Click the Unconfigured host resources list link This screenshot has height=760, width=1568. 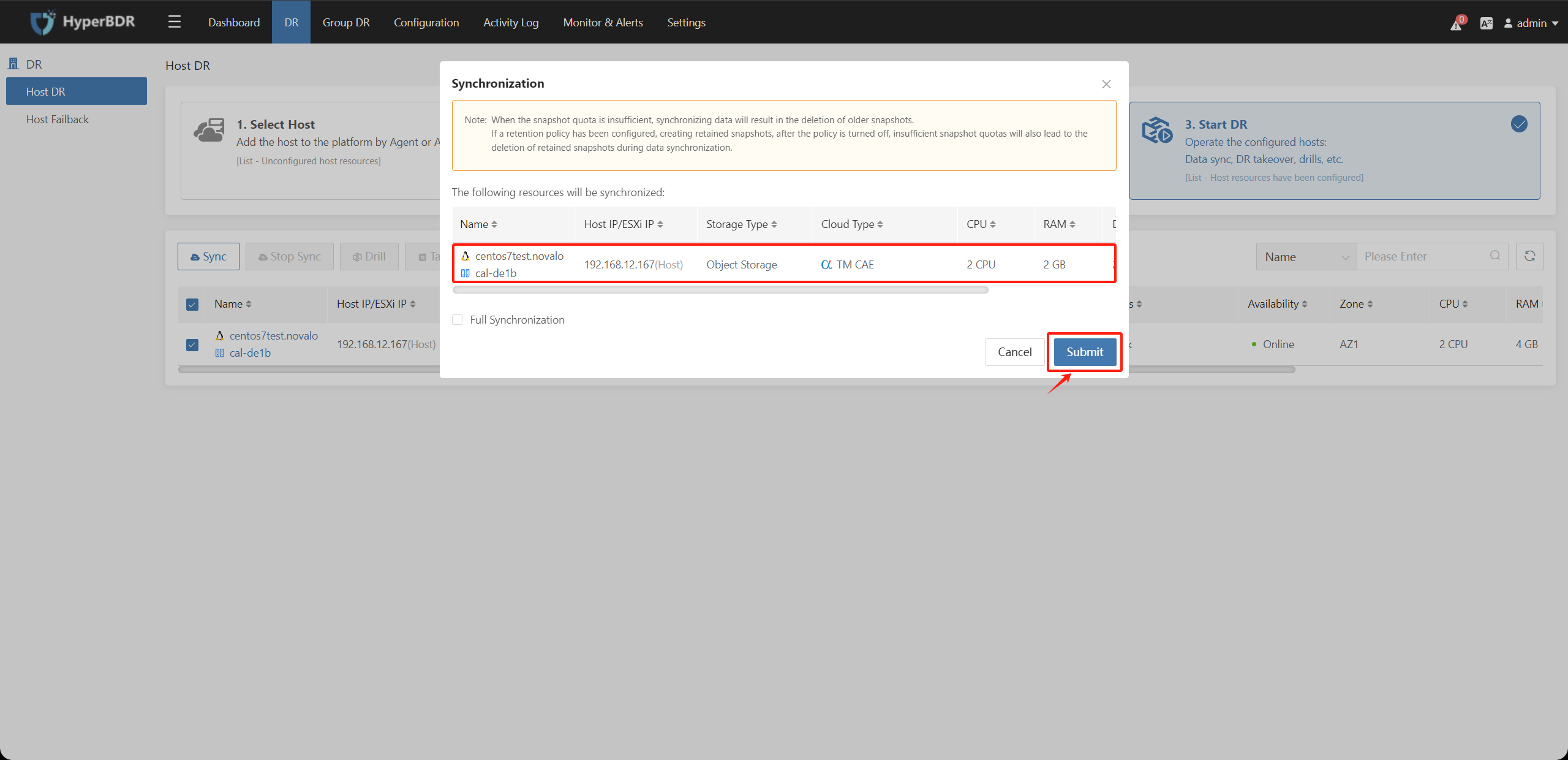click(309, 161)
